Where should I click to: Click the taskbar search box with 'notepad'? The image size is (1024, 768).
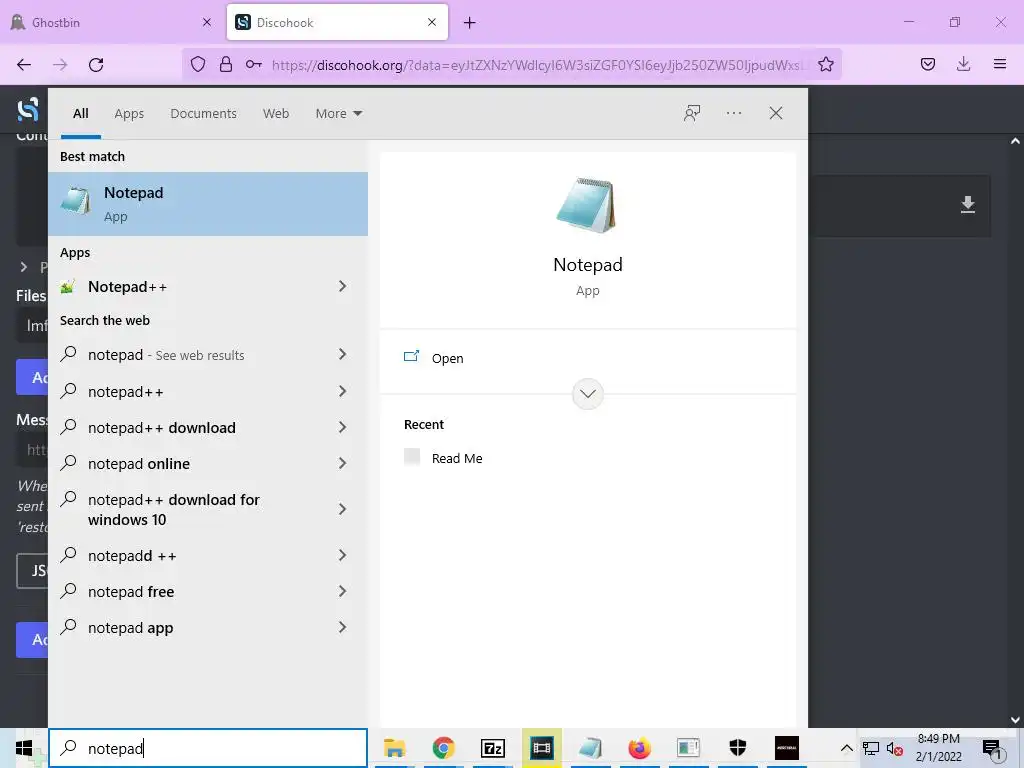tap(208, 748)
